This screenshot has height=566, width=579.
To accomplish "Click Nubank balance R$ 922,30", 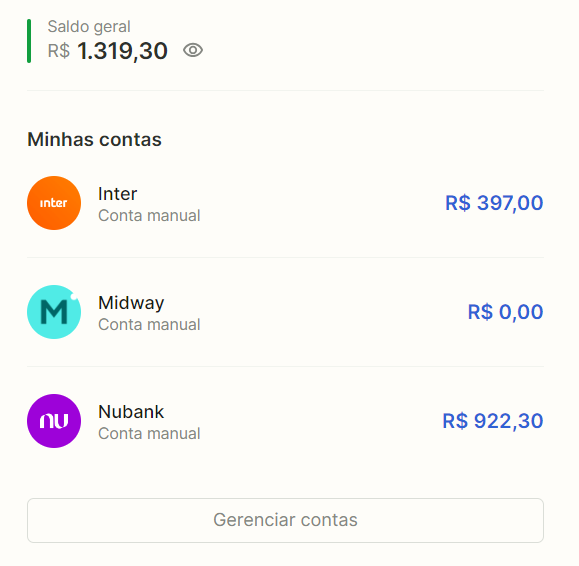I will 493,421.
